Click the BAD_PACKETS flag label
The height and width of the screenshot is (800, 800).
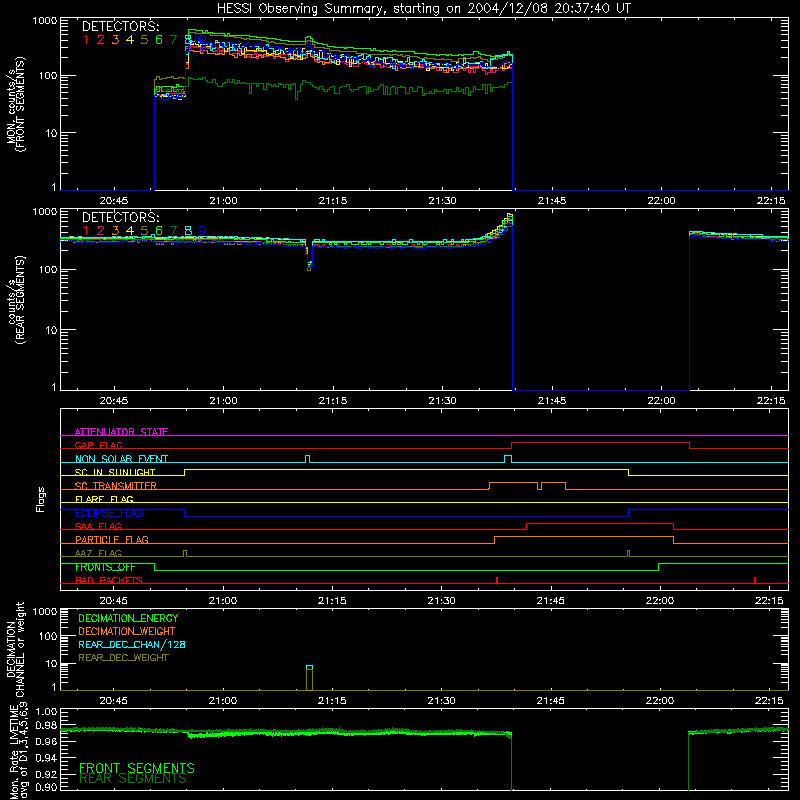tap(109, 580)
